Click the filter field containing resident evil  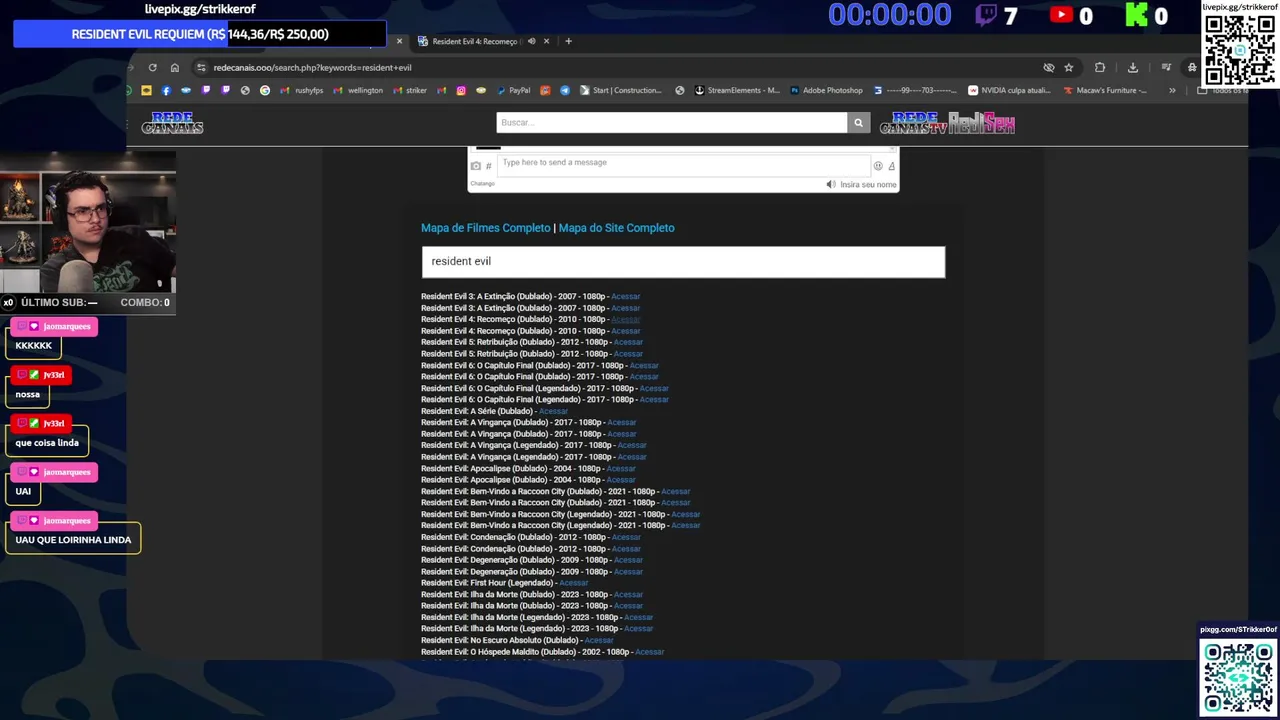click(x=683, y=261)
